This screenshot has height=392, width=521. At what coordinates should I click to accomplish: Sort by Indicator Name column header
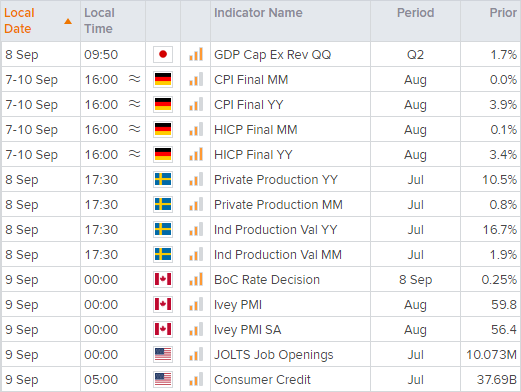[x=258, y=13]
